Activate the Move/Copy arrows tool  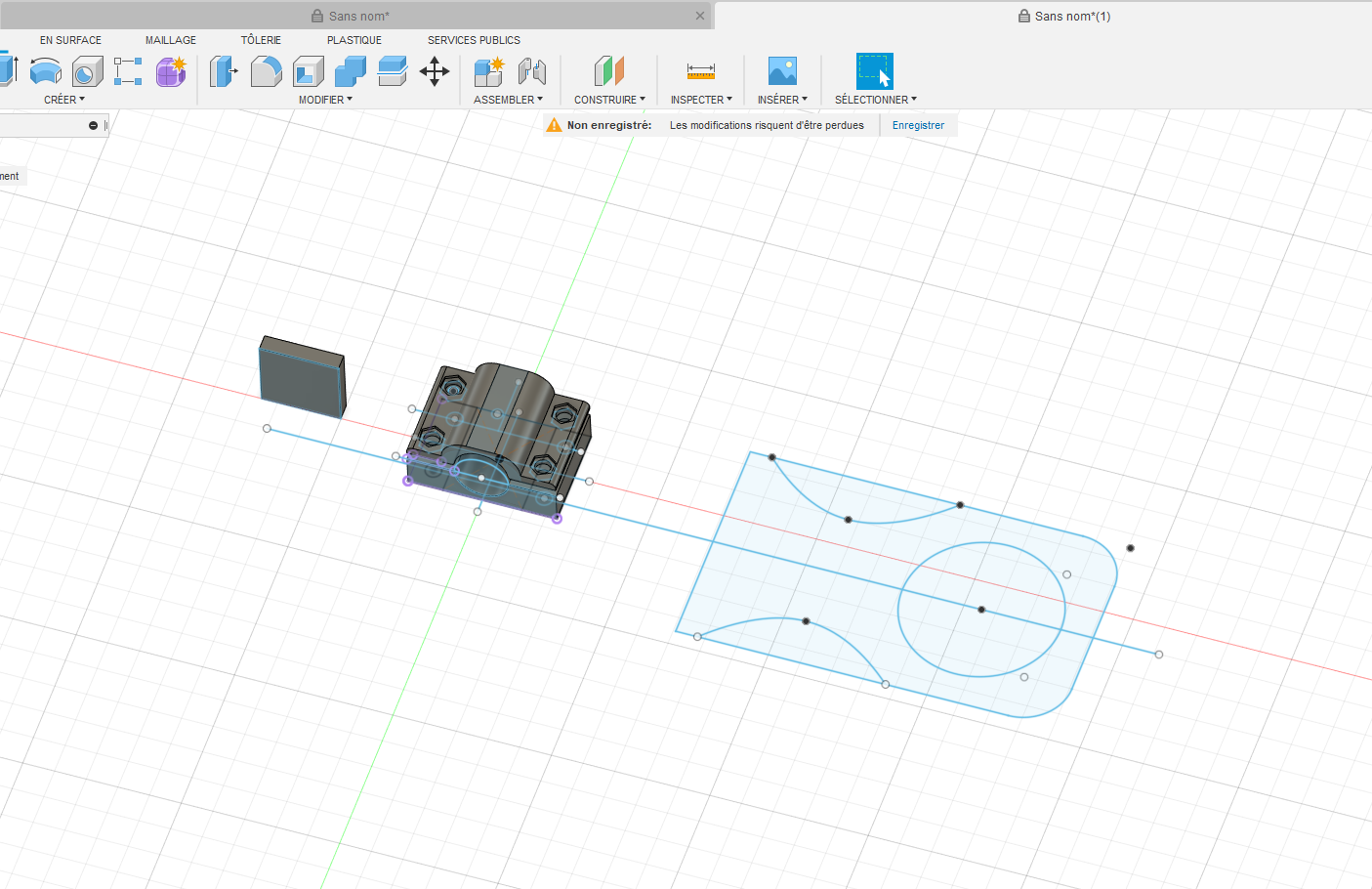pos(435,71)
